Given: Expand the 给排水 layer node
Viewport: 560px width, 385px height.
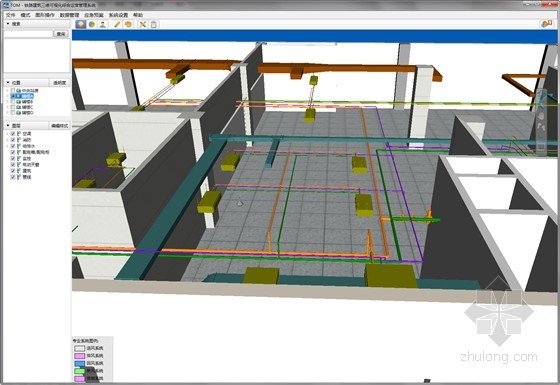Looking at the screenshot, I should tap(8, 146).
